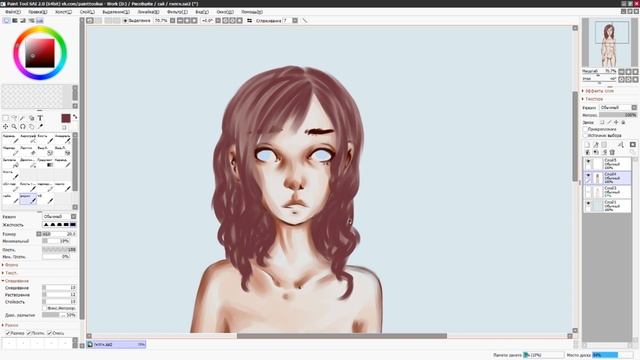Toggle visibility of layer Слой4

point(588,176)
